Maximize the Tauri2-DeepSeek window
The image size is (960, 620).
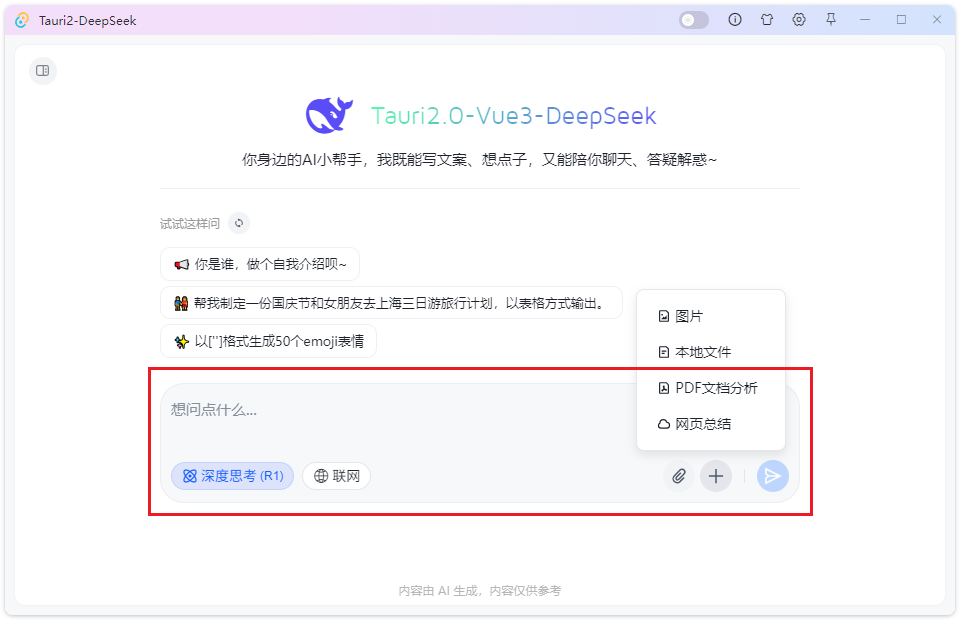point(901,20)
